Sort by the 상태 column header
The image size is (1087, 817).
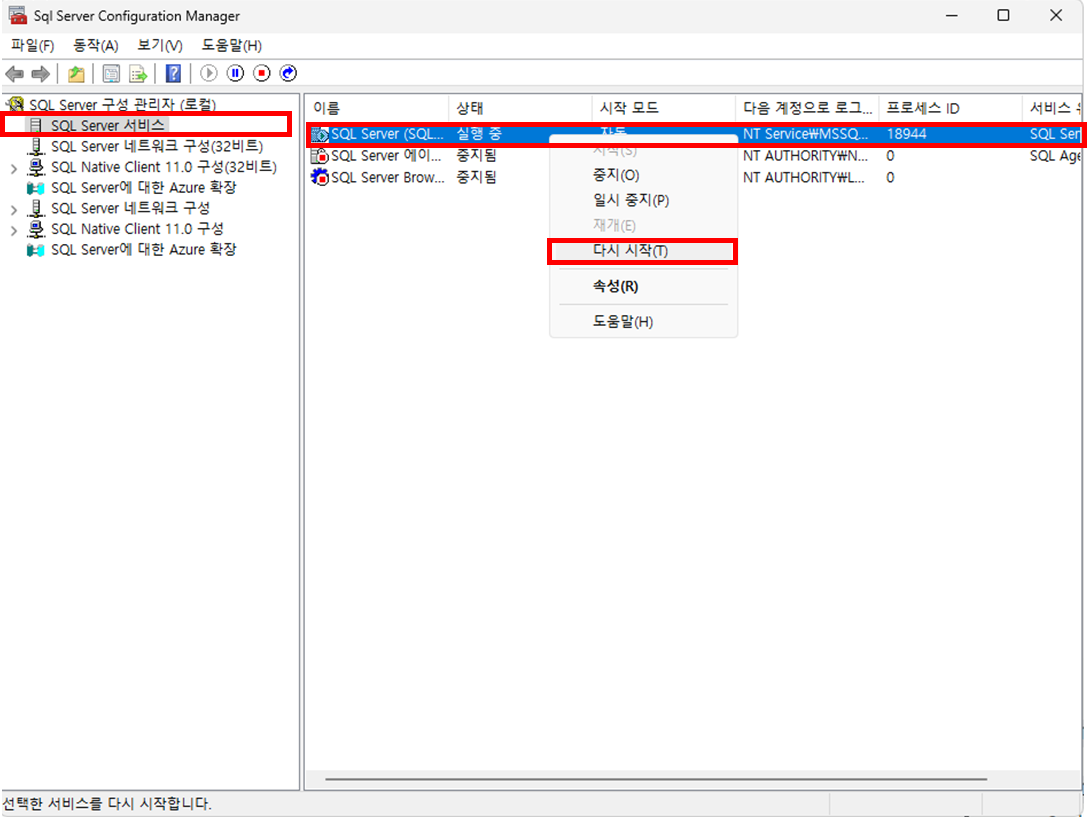click(520, 108)
